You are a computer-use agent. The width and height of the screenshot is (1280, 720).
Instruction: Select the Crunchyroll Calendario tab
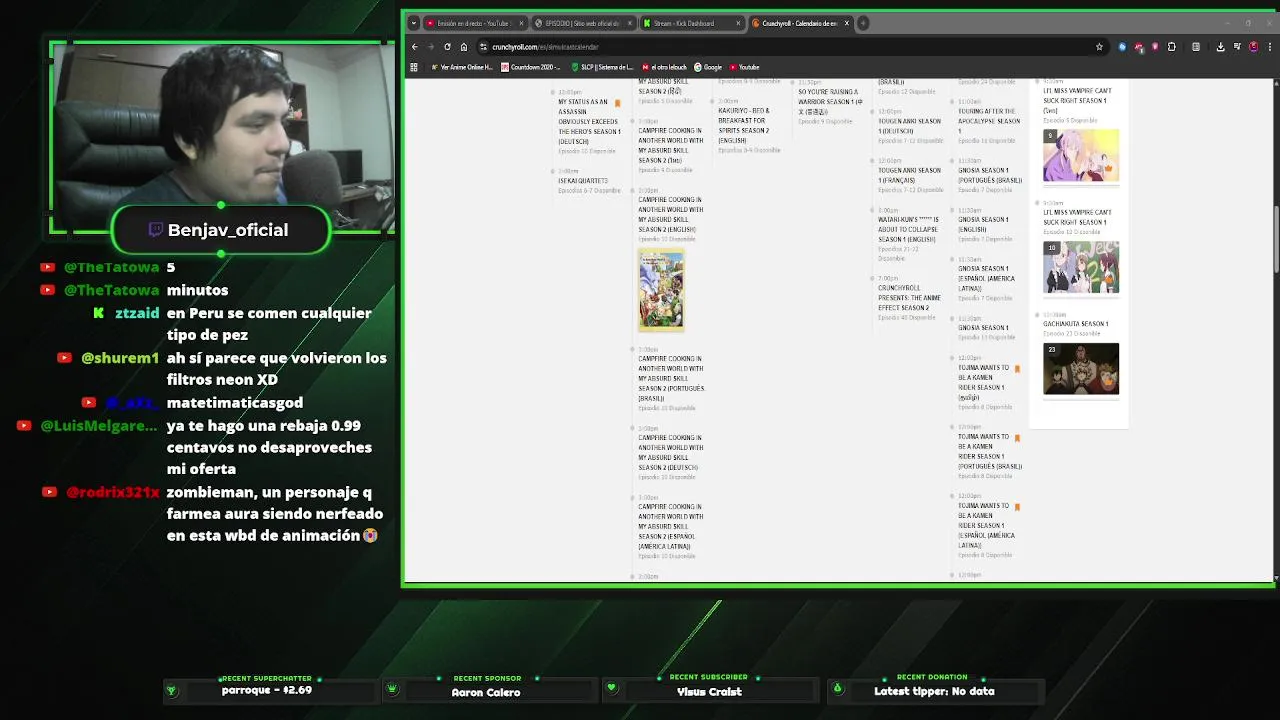pos(801,23)
